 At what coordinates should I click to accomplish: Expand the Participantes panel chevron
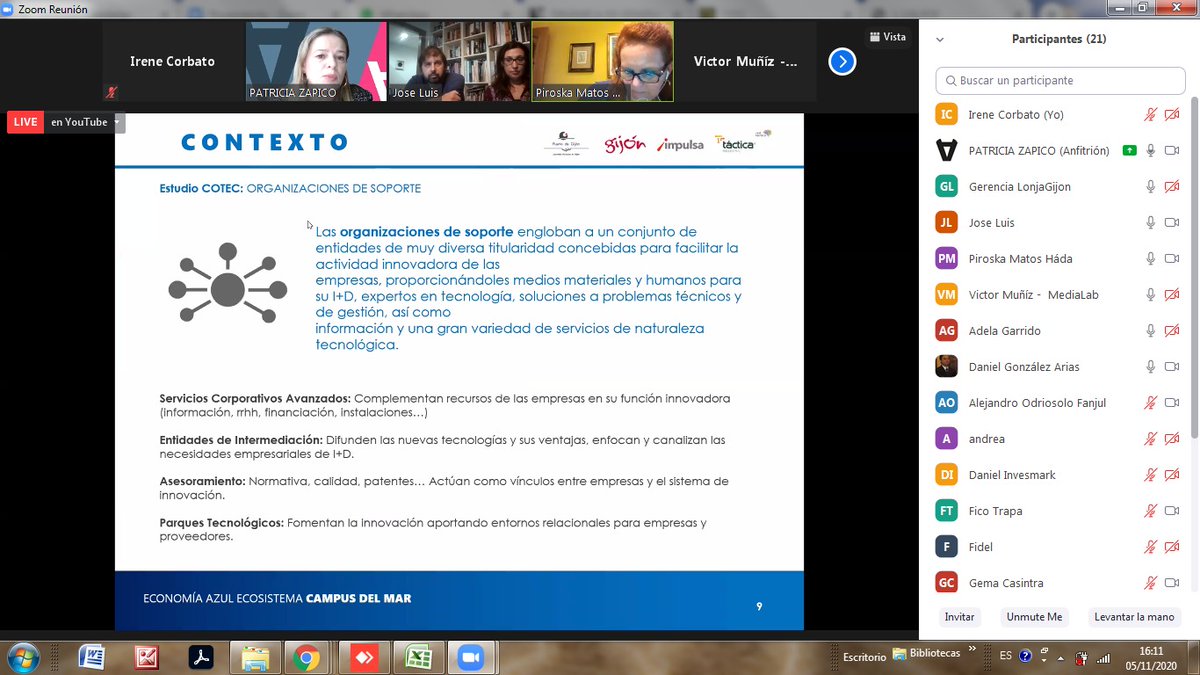938,38
